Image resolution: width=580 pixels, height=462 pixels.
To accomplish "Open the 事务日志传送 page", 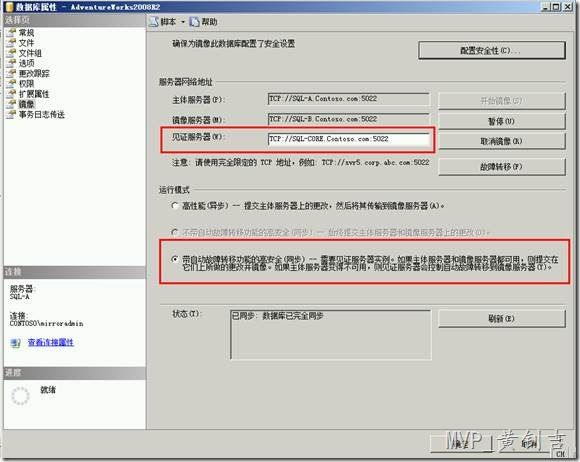I will coord(41,115).
